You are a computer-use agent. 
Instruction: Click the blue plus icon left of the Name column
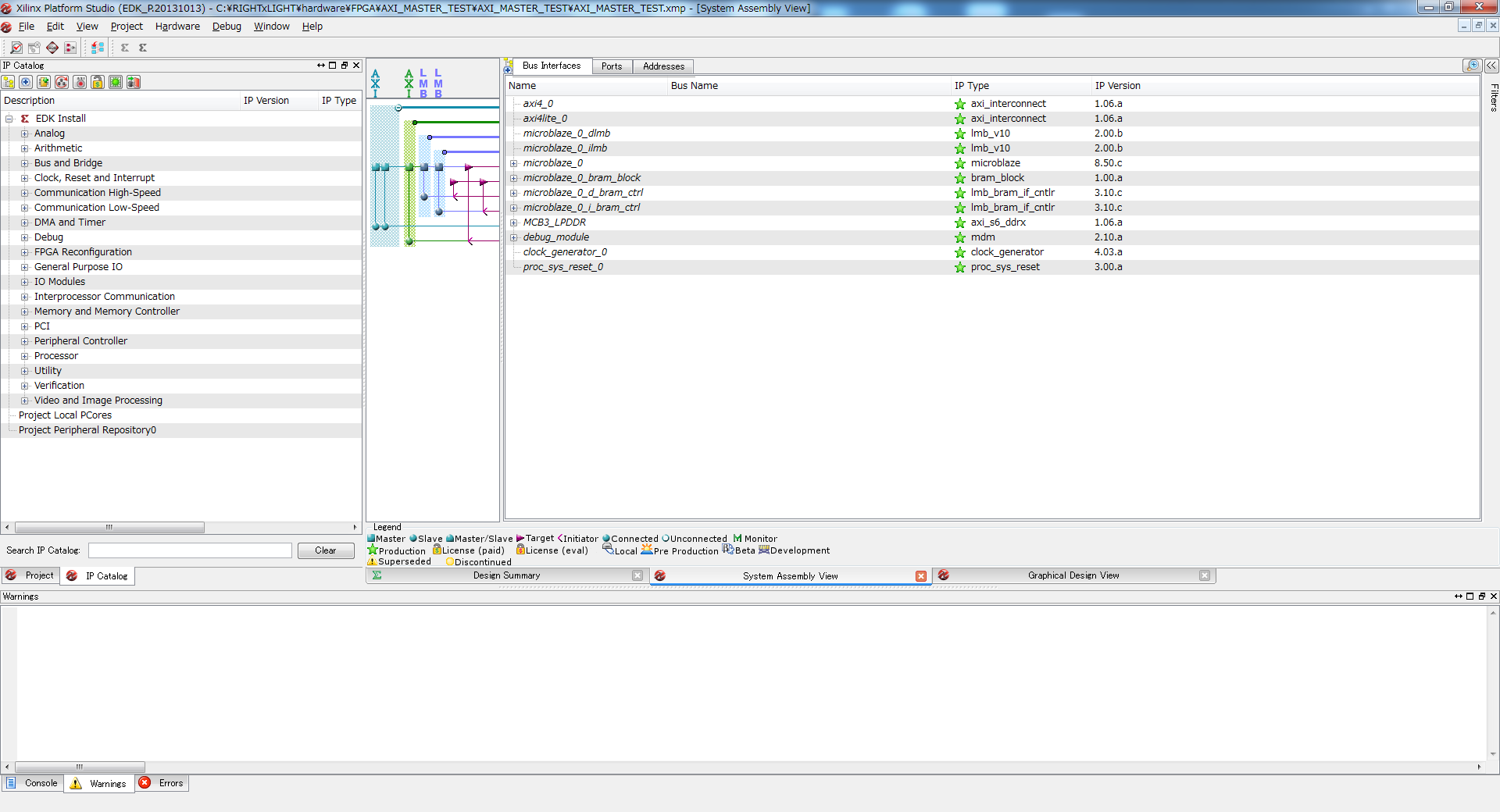click(x=509, y=70)
